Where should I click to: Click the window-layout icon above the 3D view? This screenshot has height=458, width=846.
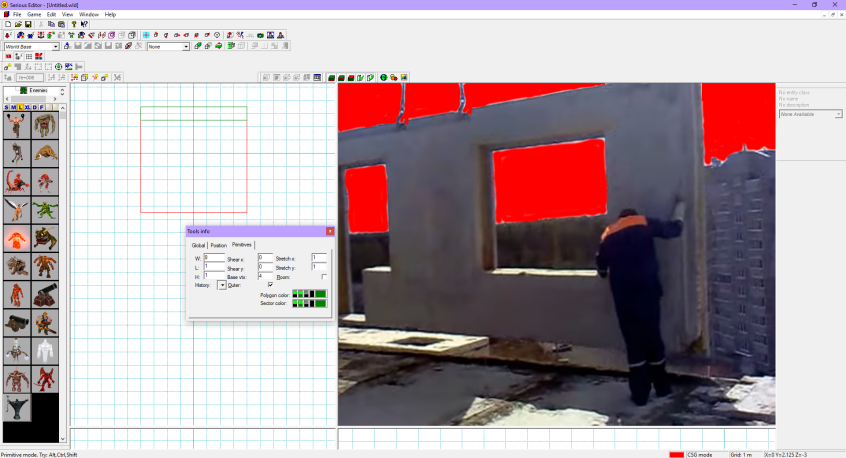point(317,78)
